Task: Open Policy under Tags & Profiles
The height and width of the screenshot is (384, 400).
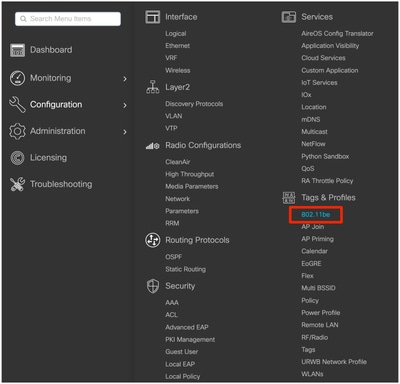Action: coord(310,301)
